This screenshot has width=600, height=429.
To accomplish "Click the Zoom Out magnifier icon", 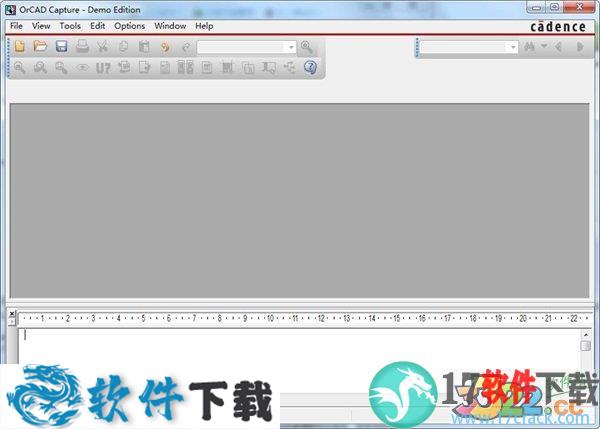I will (40, 68).
